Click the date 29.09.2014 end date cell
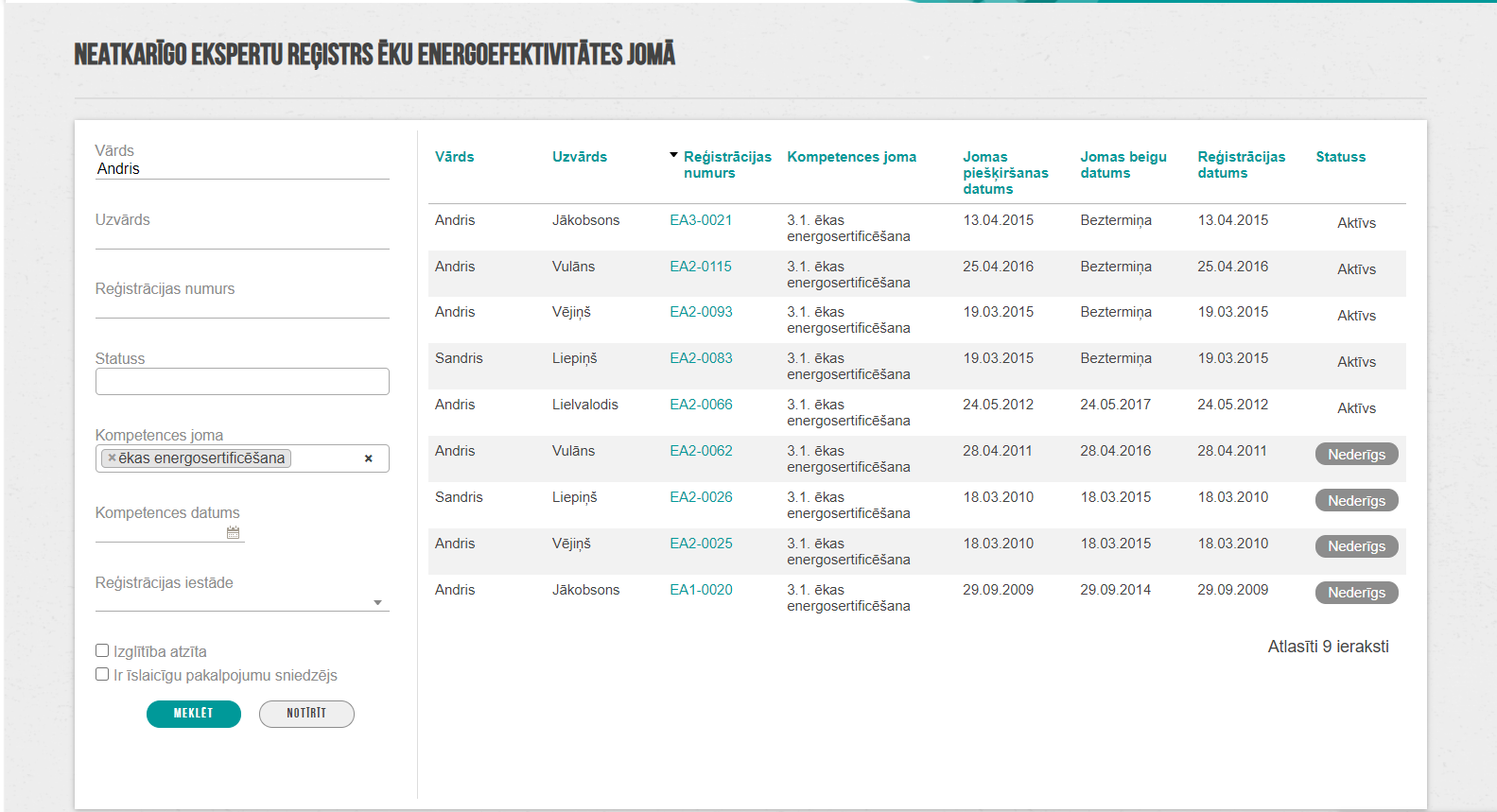This screenshot has width=1497, height=812. [1116, 590]
